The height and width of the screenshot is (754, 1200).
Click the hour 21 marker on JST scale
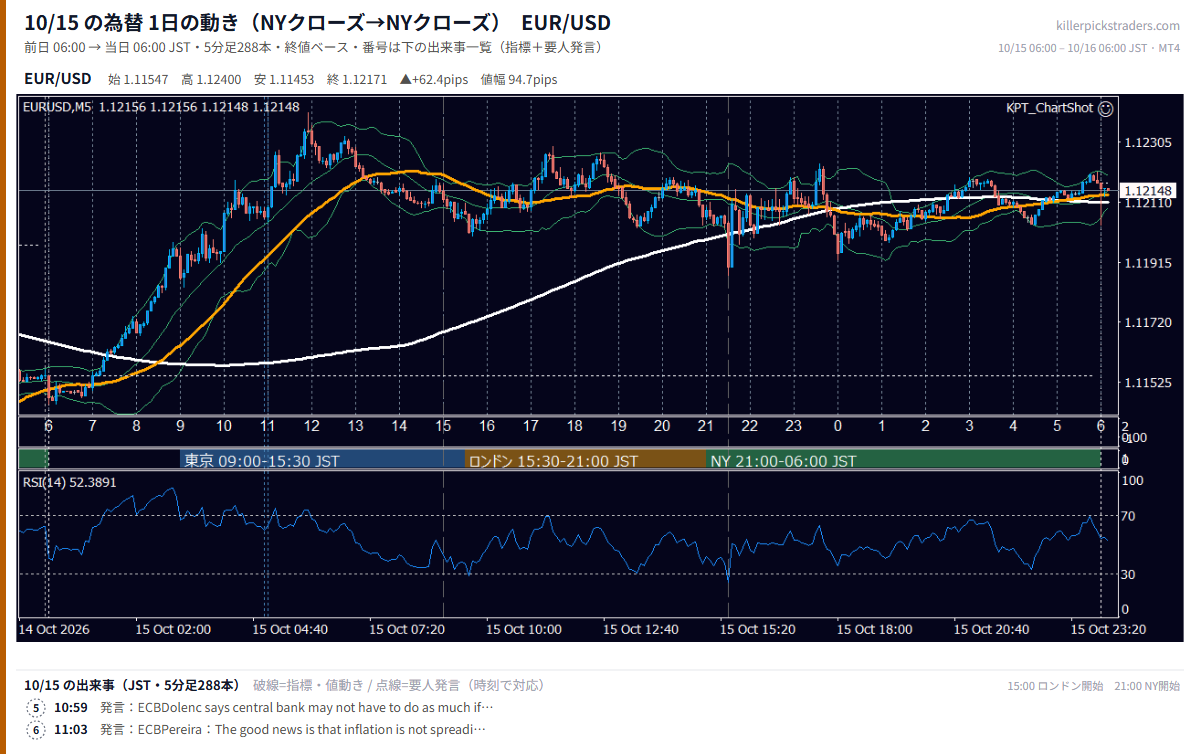pos(706,426)
